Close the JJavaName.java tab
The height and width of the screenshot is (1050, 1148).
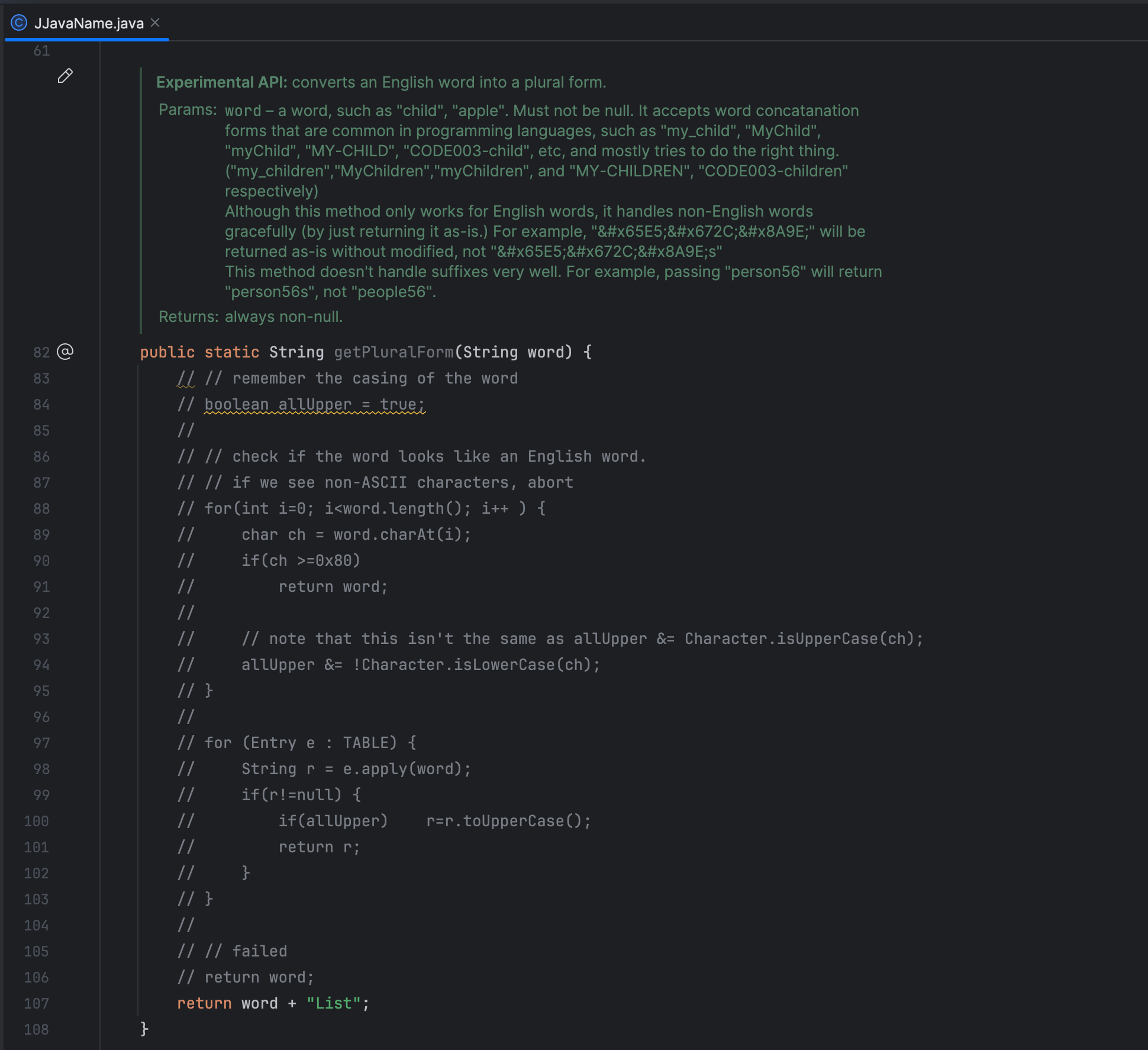155,22
